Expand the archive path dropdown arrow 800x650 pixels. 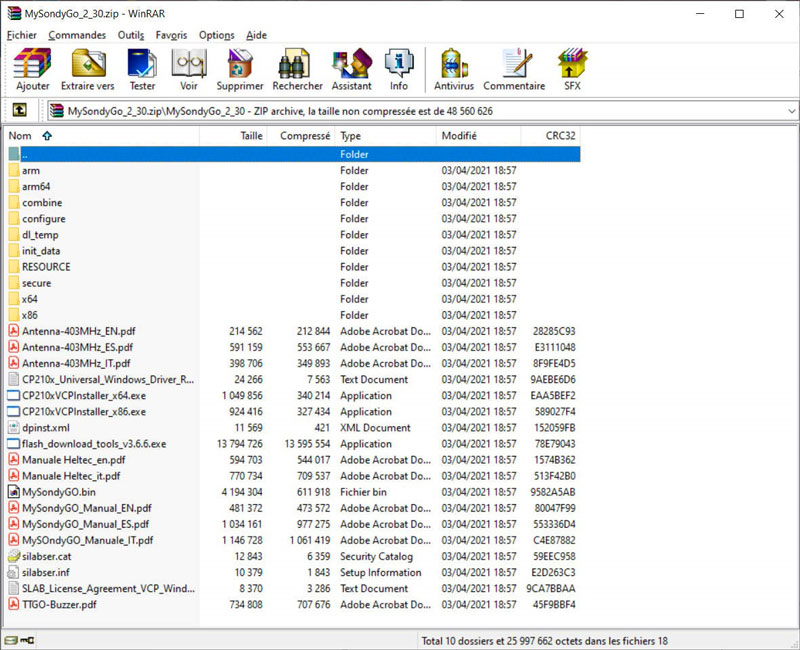791,111
